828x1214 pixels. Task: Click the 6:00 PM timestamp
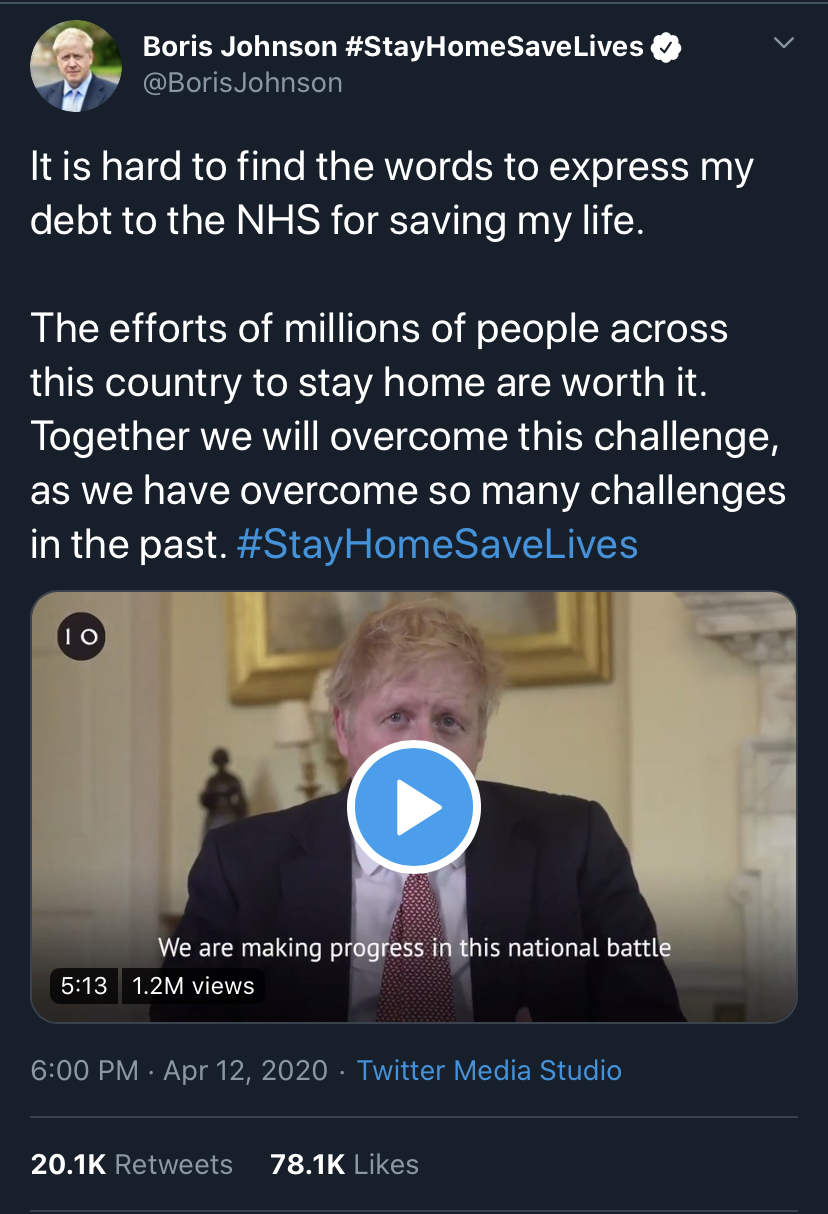coord(85,1070)
